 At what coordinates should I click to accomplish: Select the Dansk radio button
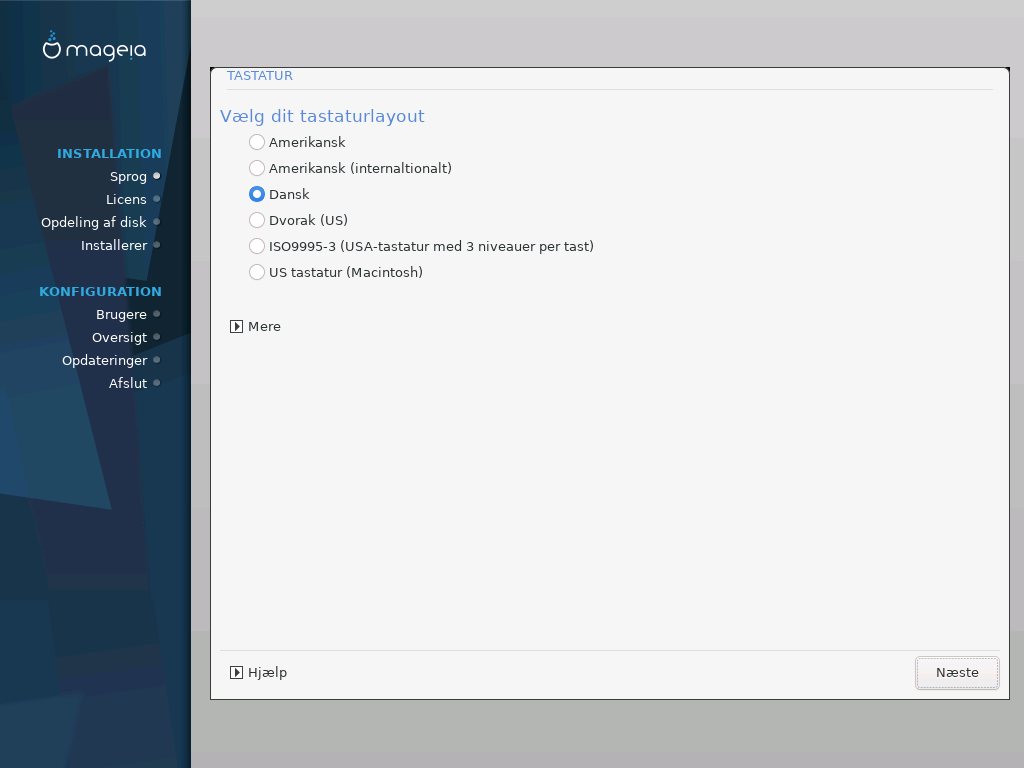[x=257, y=195]
